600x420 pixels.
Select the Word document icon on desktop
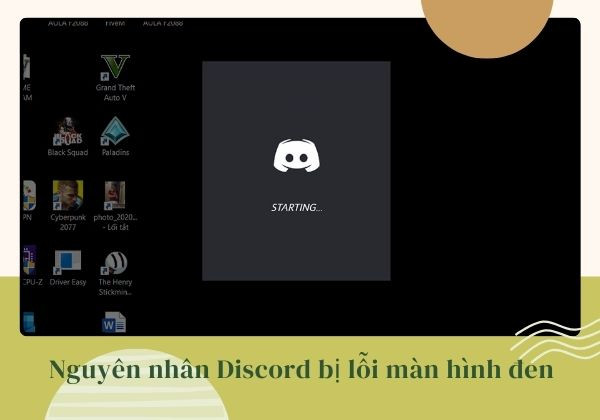tap(114, 322)
